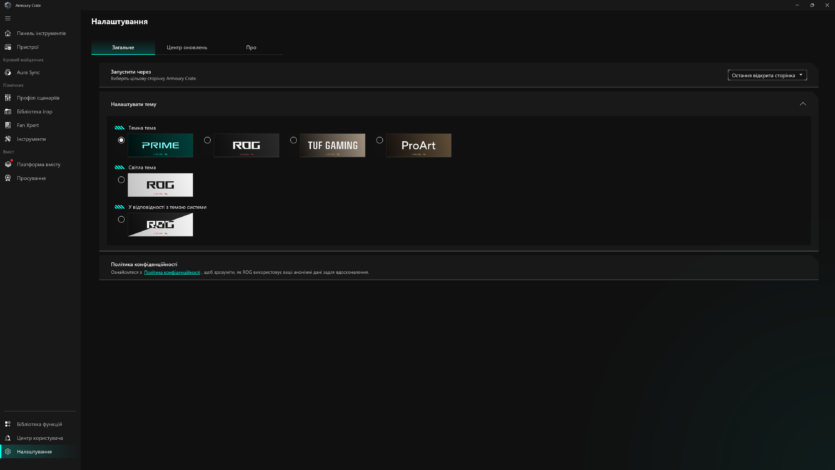
Task: Click the TUF GAMING theme thumbnail
Action: tap(332, 145)
